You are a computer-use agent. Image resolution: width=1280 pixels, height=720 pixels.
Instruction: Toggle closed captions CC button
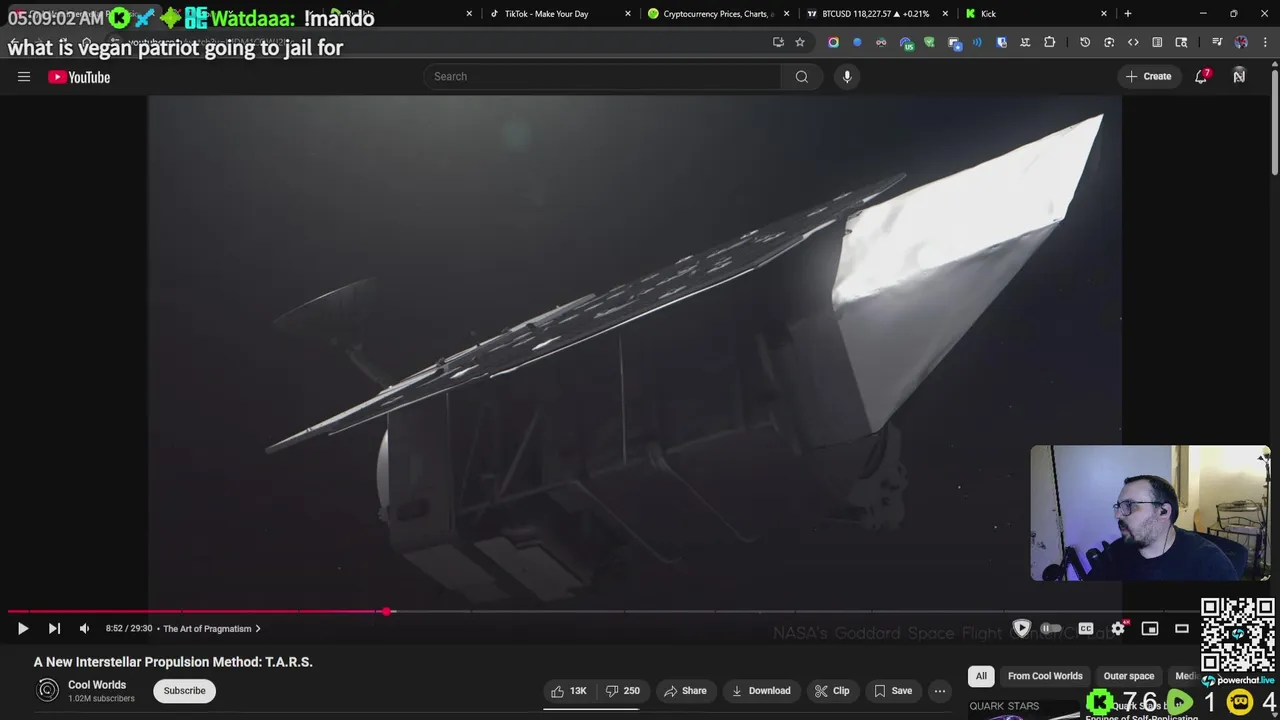tap(1085, 629)
